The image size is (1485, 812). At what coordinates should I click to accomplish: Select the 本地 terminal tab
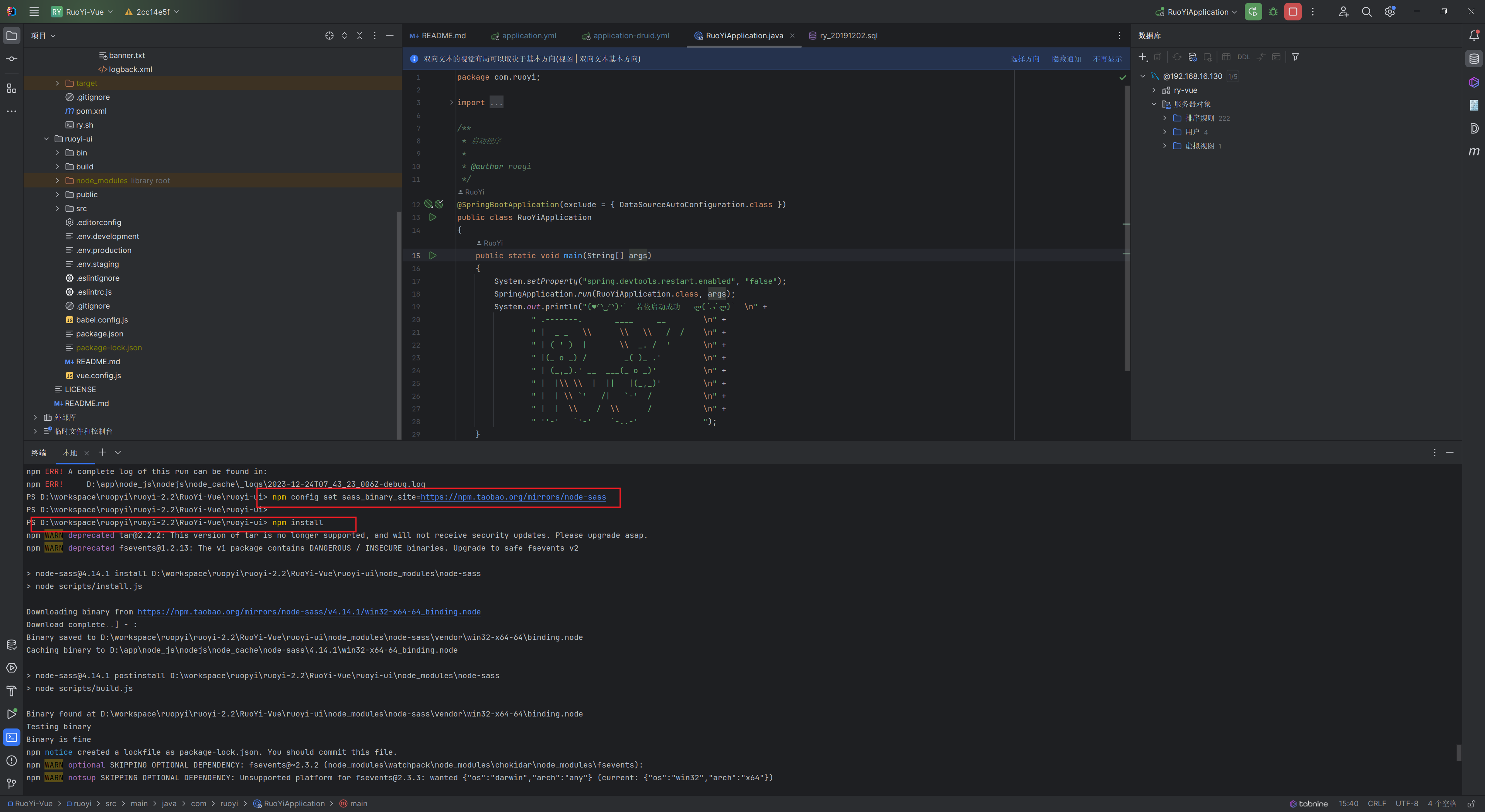pyautogui.click(x=70, y=453)
